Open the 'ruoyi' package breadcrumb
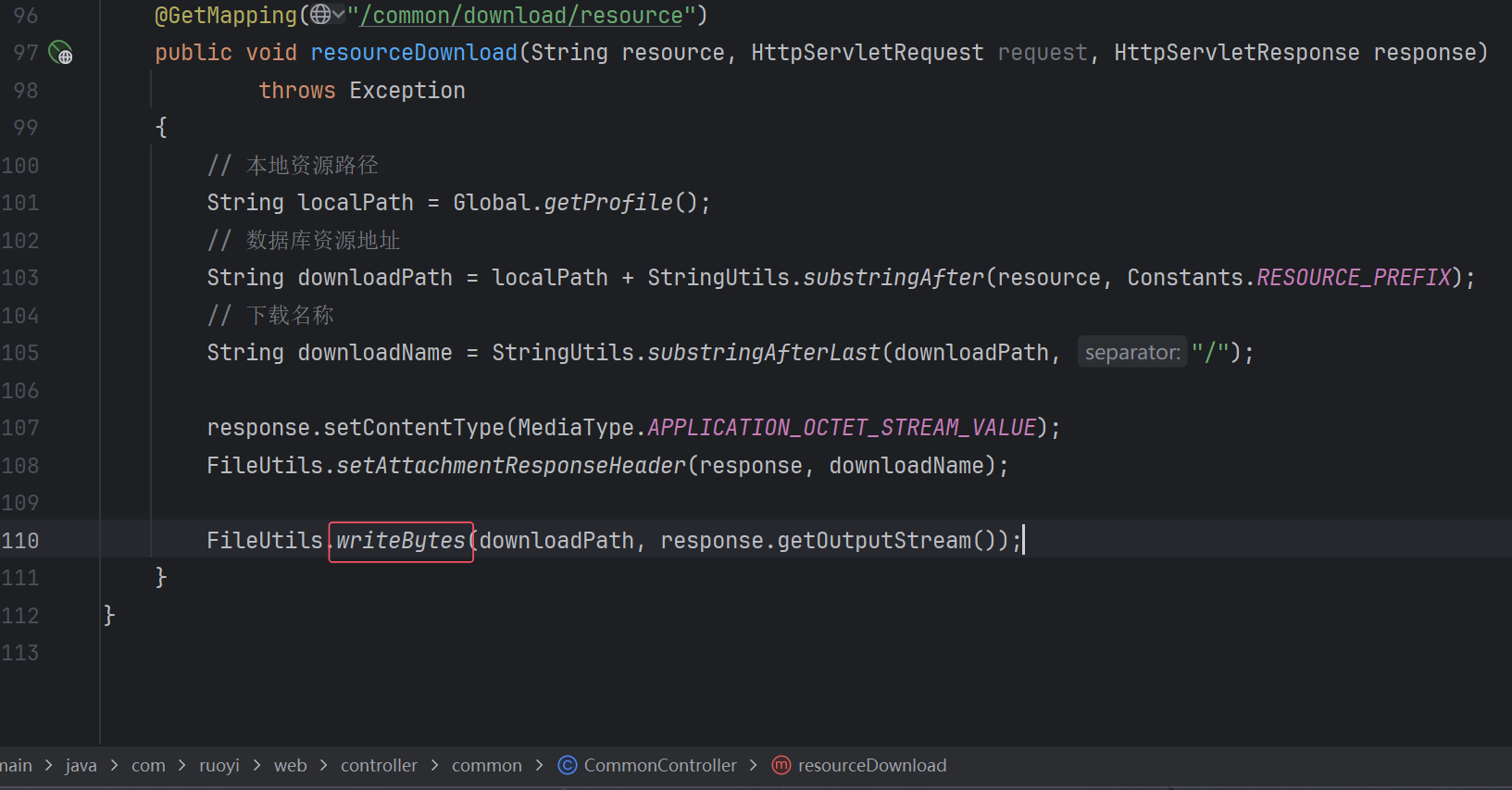 (219, 766)
